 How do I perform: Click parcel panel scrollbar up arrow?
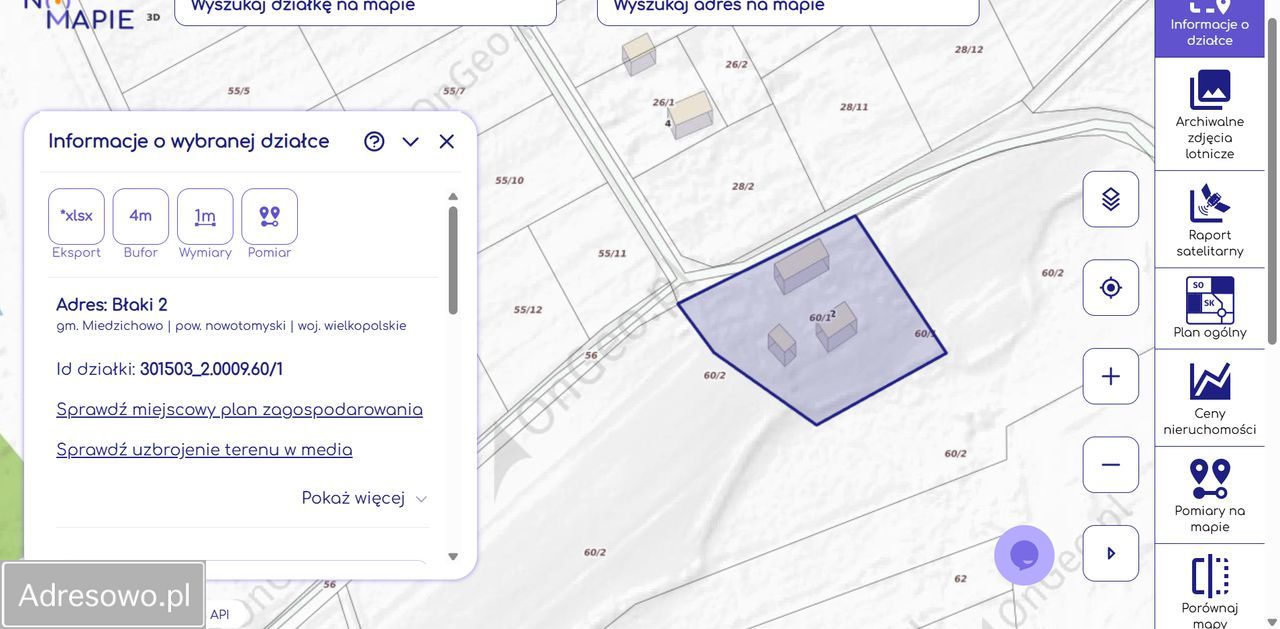[453, 196]
